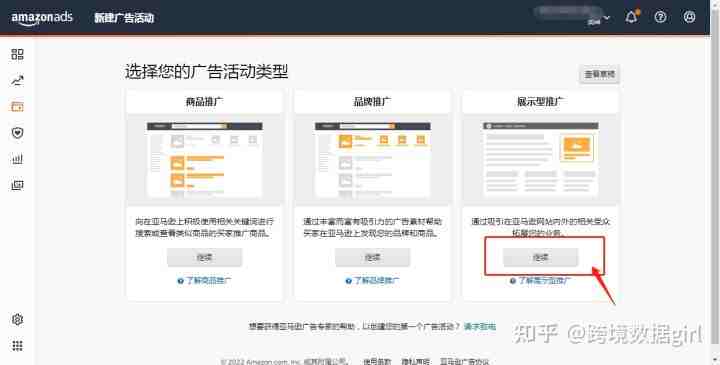Open the bar chart reports icon

(17, 159)
